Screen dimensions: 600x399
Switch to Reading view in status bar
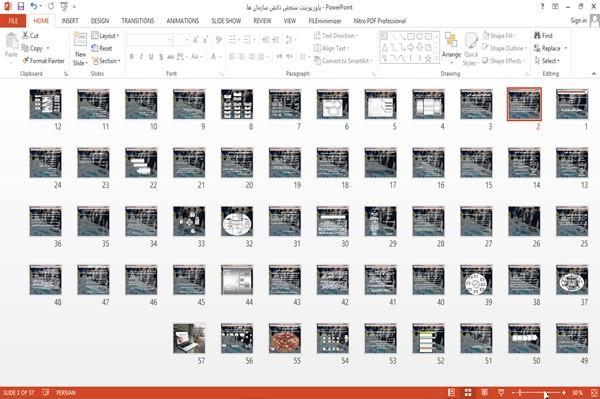[484, 392]
